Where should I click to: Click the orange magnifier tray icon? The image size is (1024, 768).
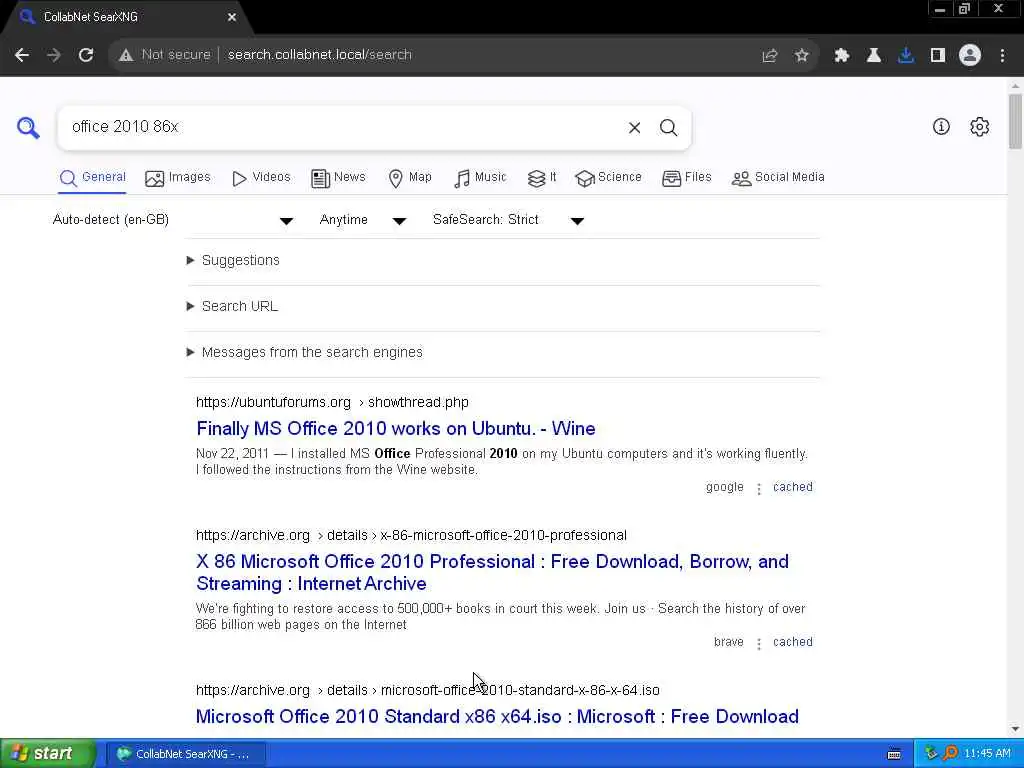coord(950,754)
